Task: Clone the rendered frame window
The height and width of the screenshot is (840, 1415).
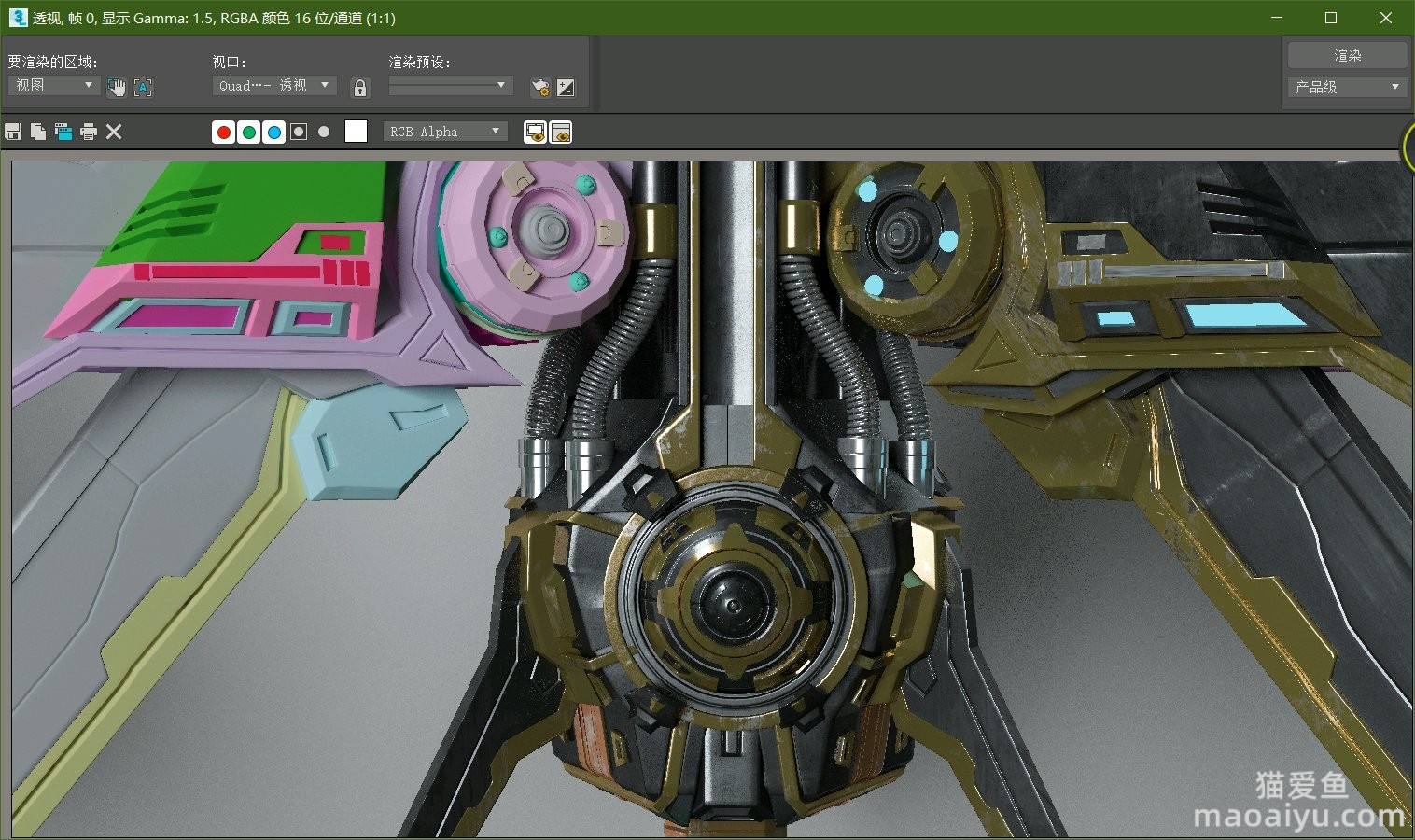Action: (x=63, y=132)
